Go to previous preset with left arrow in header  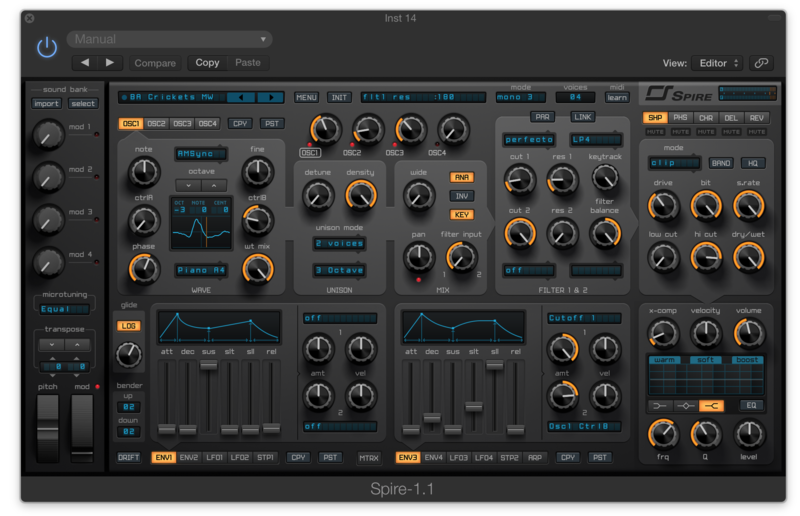pos(85,63)
